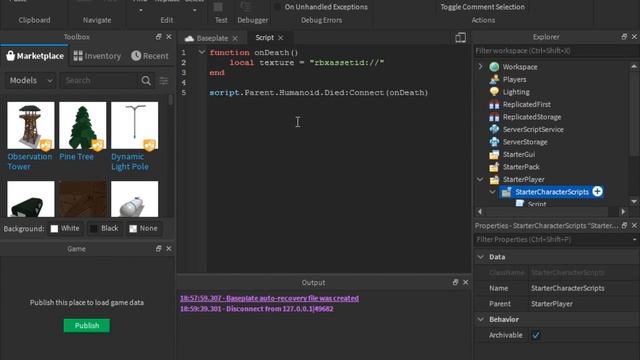640x360 pixels.
Task: Undock the Toolbox panel
Action: point(158,37)
